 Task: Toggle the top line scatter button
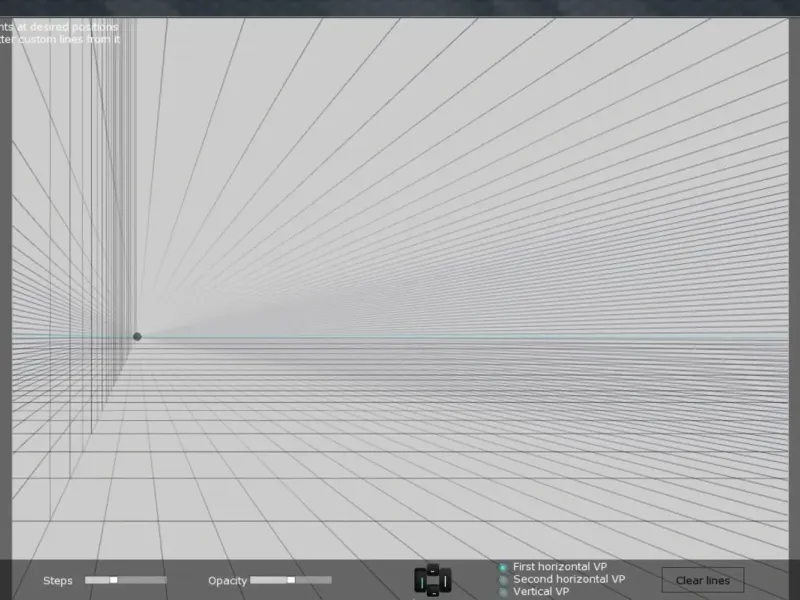[433, 569]
